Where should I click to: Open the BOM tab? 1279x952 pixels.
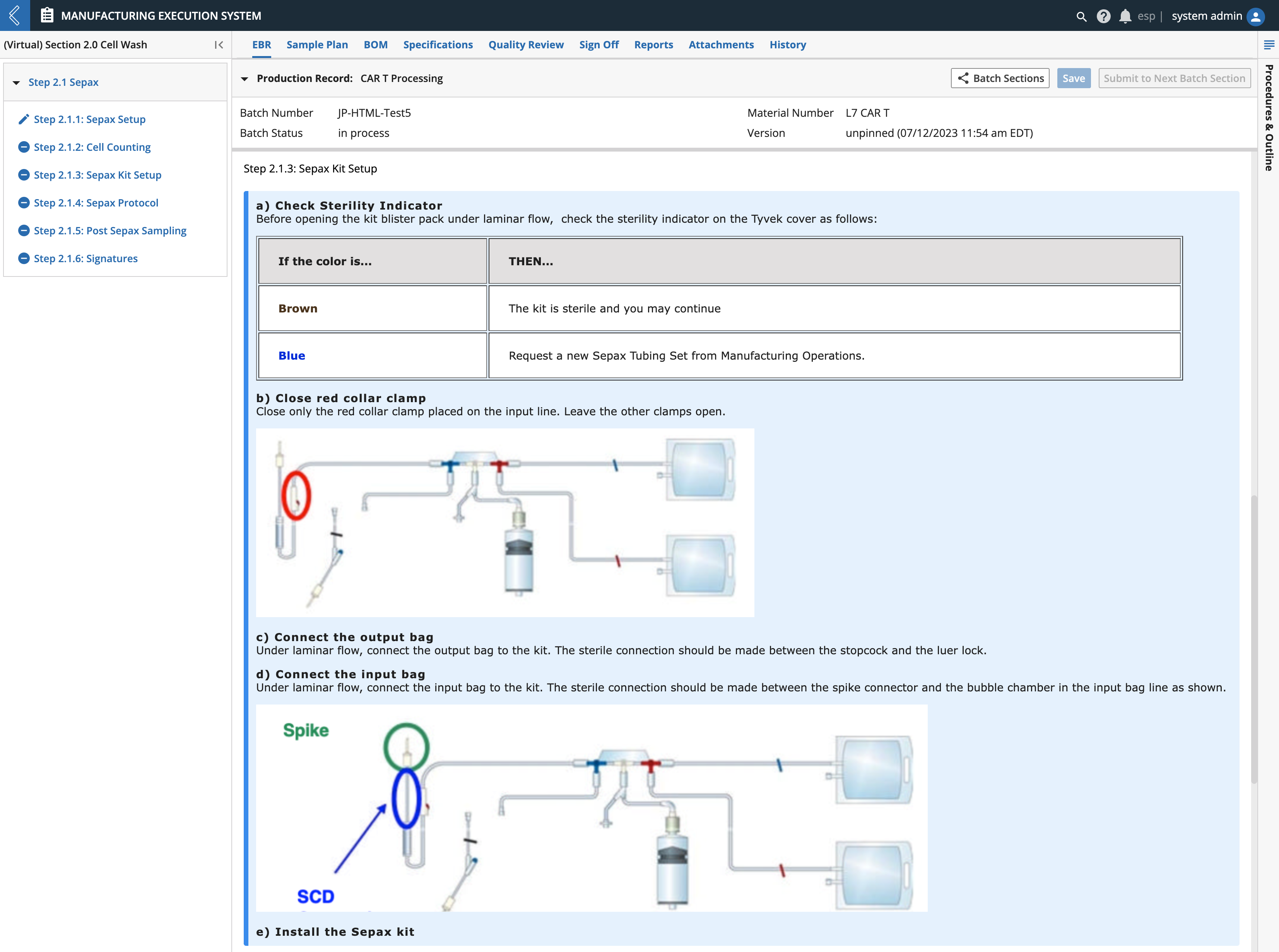[x=375, y=44]
